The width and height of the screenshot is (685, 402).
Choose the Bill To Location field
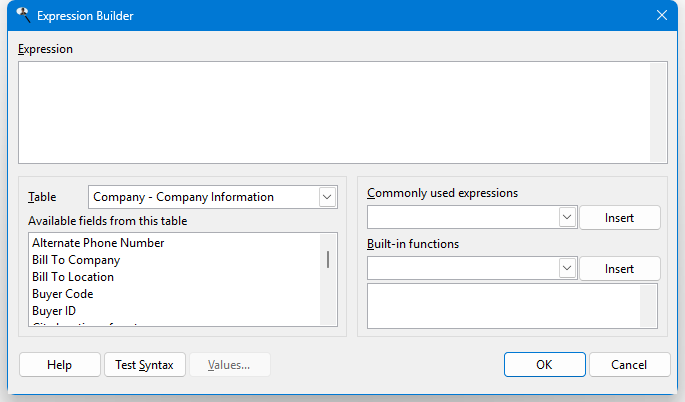[73, 277]
